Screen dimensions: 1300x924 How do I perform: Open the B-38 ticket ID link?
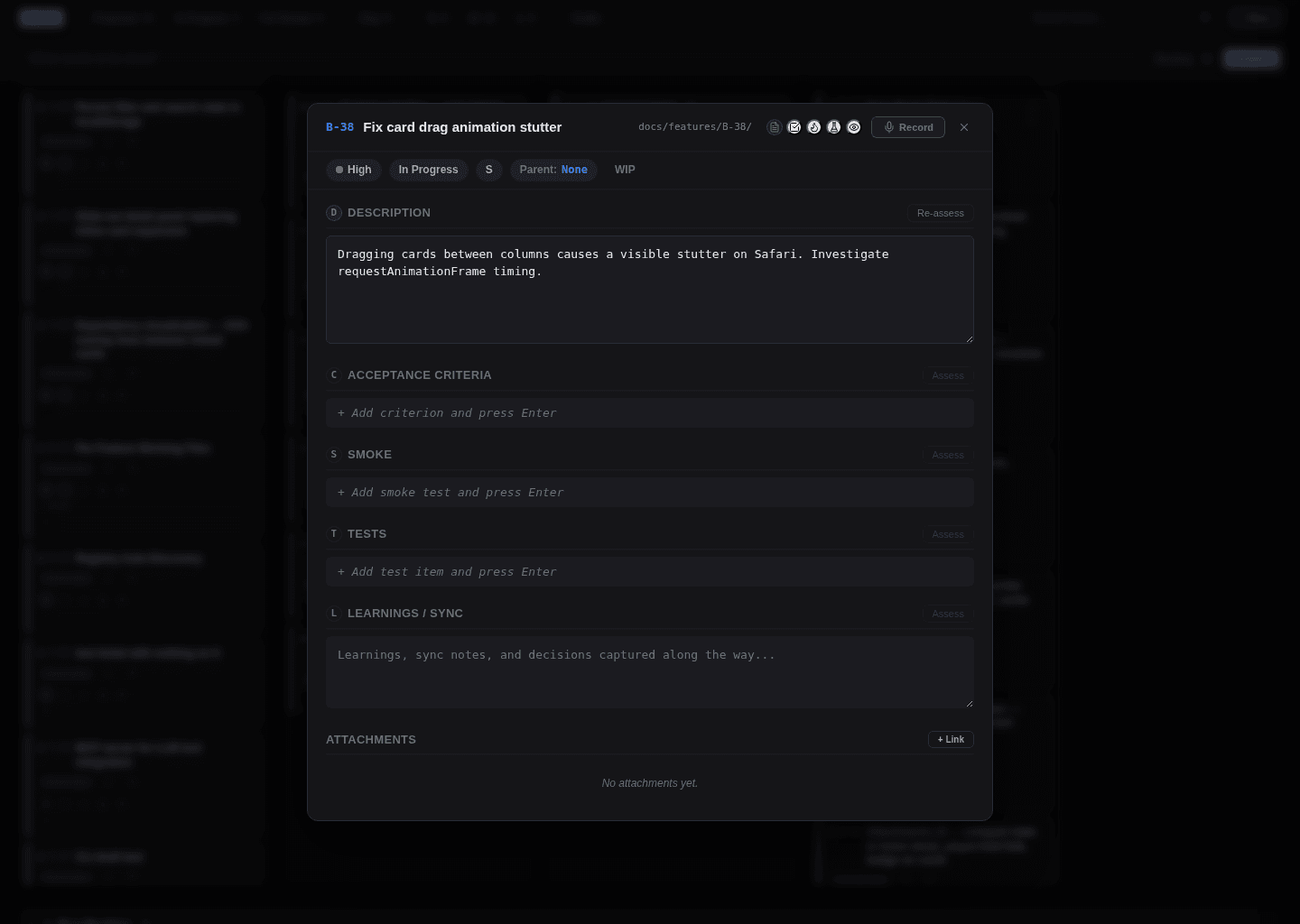pos(339,127)
